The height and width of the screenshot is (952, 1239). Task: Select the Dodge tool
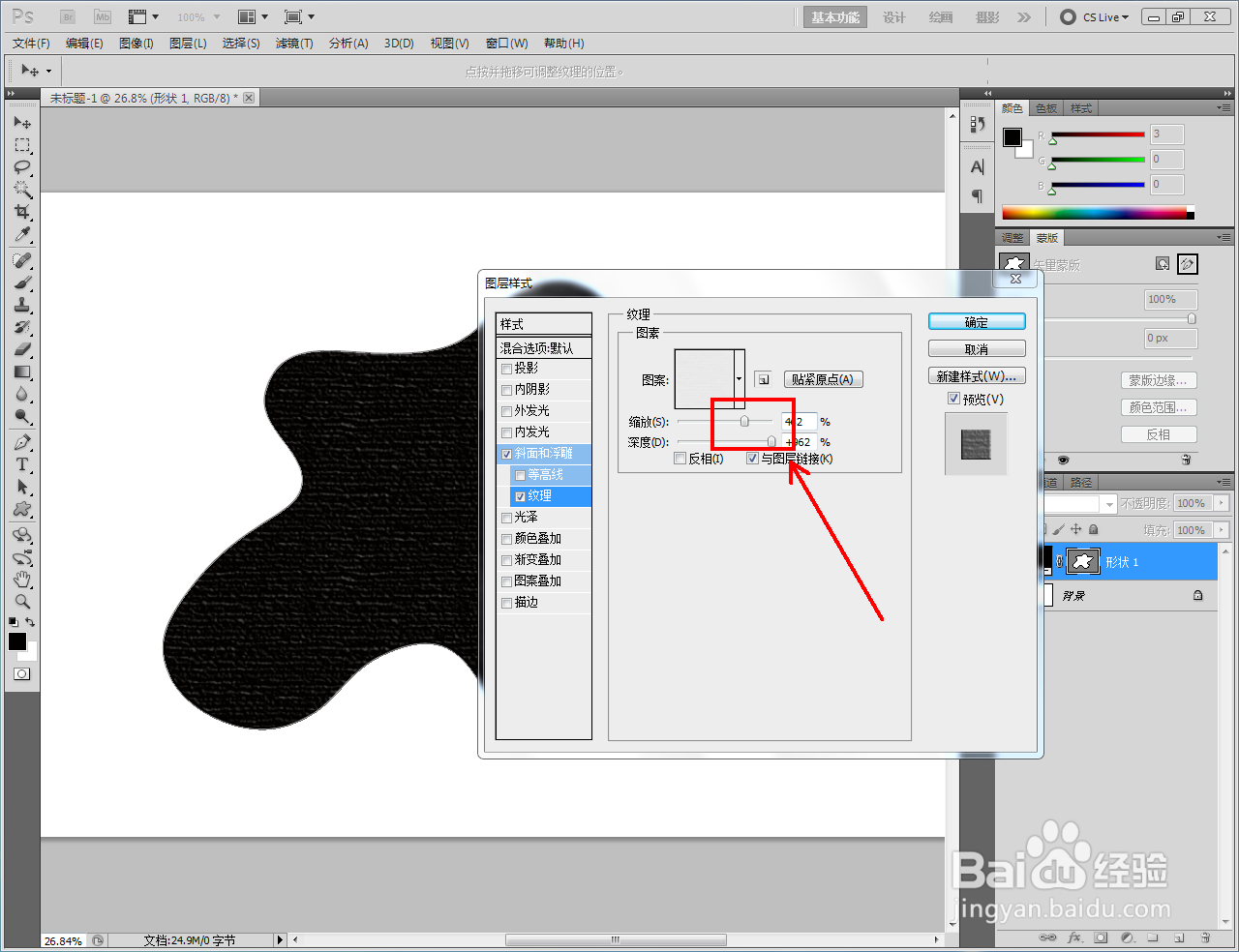[x=22, y=416]
